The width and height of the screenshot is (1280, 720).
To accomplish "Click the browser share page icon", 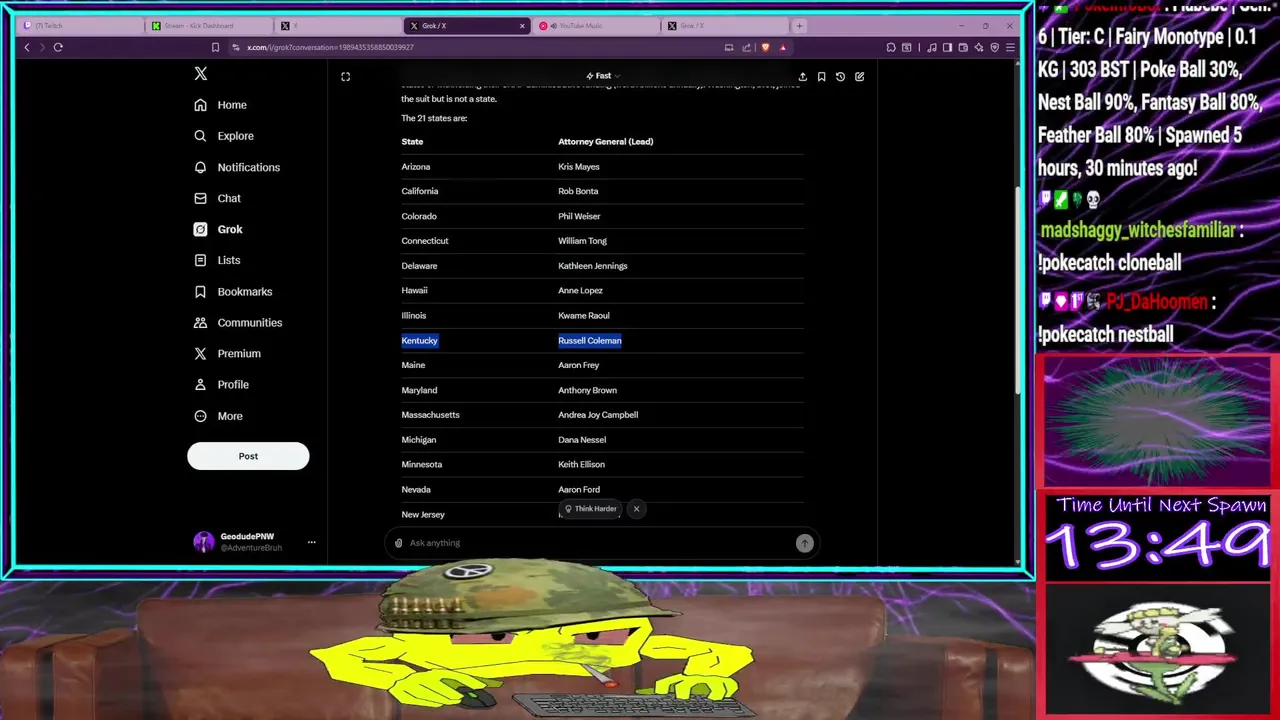I will (x=746, y=47).
